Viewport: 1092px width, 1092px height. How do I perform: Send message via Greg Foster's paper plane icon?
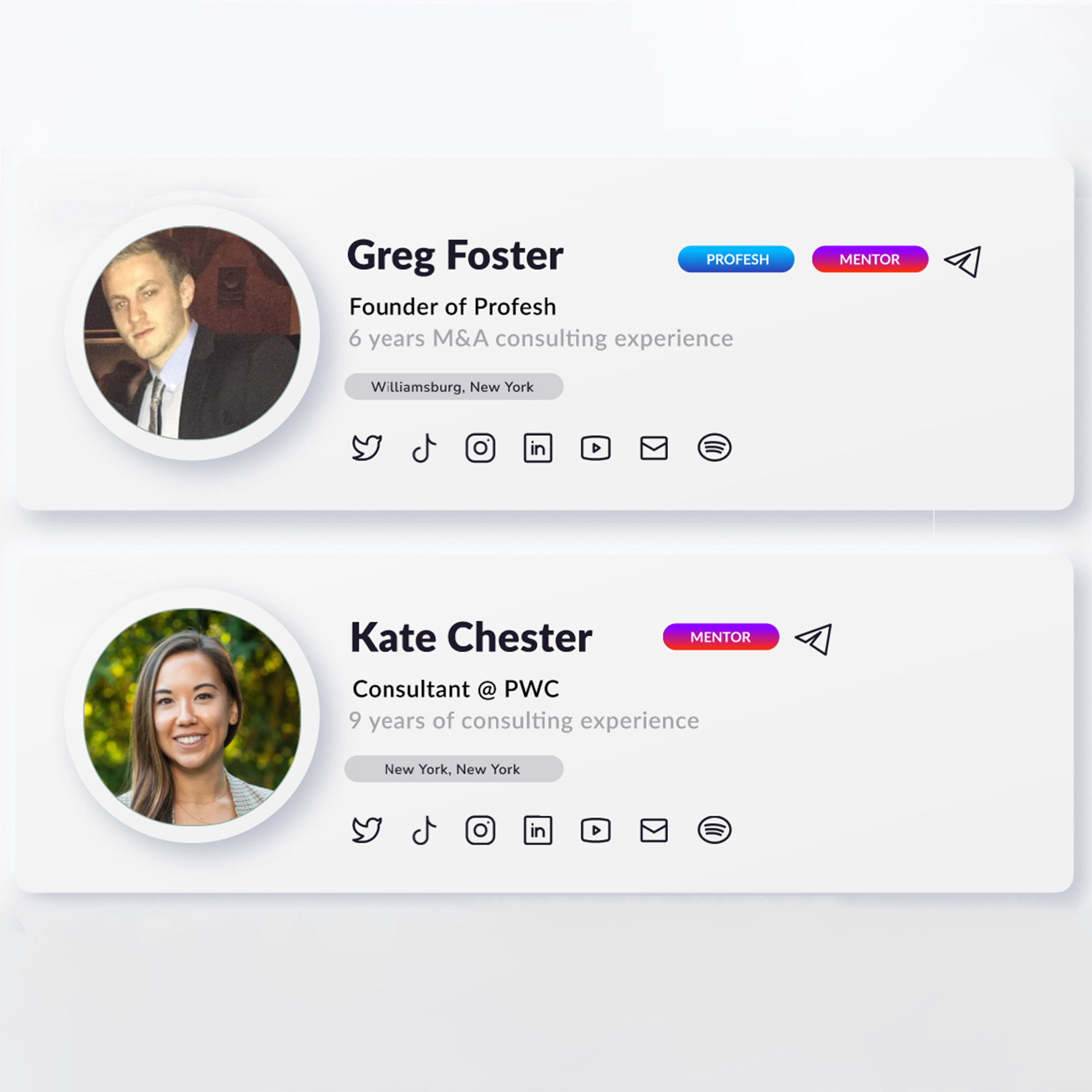[962, 261]
